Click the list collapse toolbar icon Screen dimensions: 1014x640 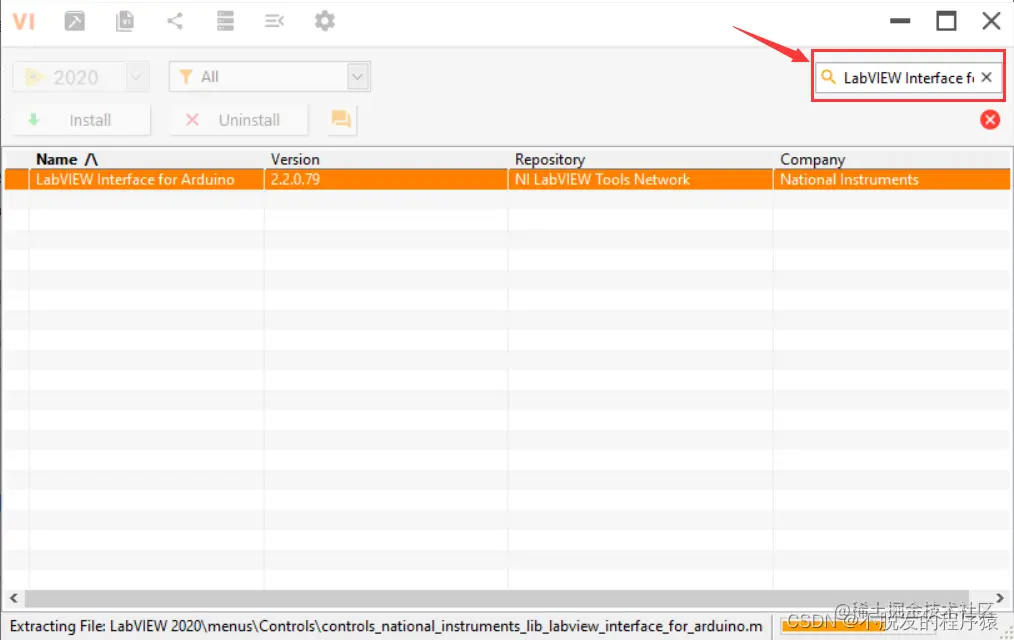[274, 21]
